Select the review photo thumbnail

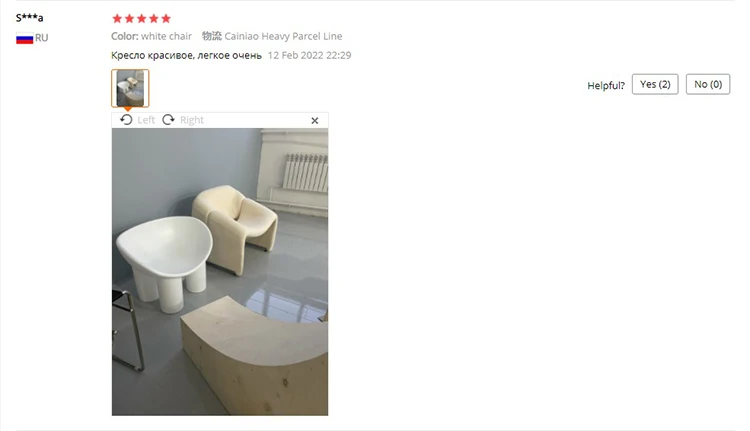(130, 88)
